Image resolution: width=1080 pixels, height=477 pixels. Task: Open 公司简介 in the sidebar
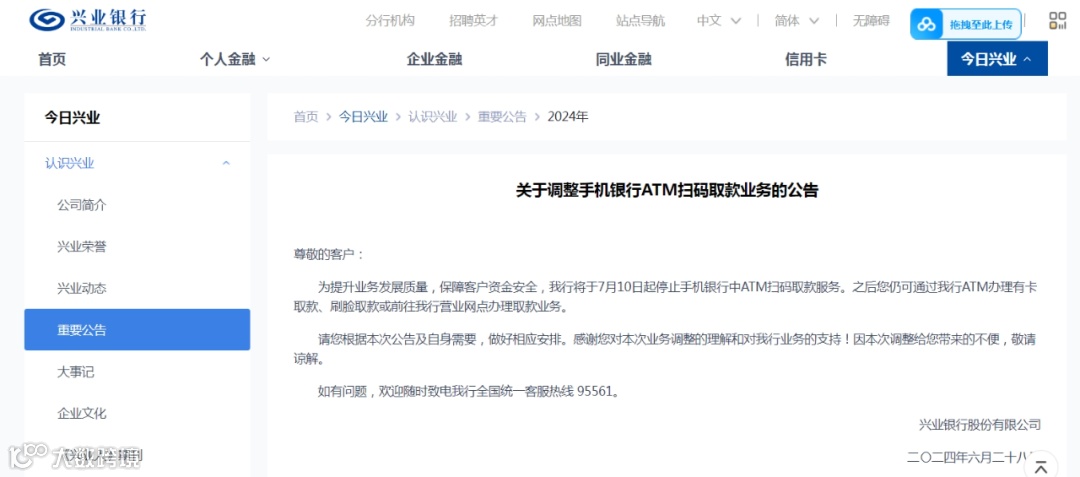(x=82, y=205)
